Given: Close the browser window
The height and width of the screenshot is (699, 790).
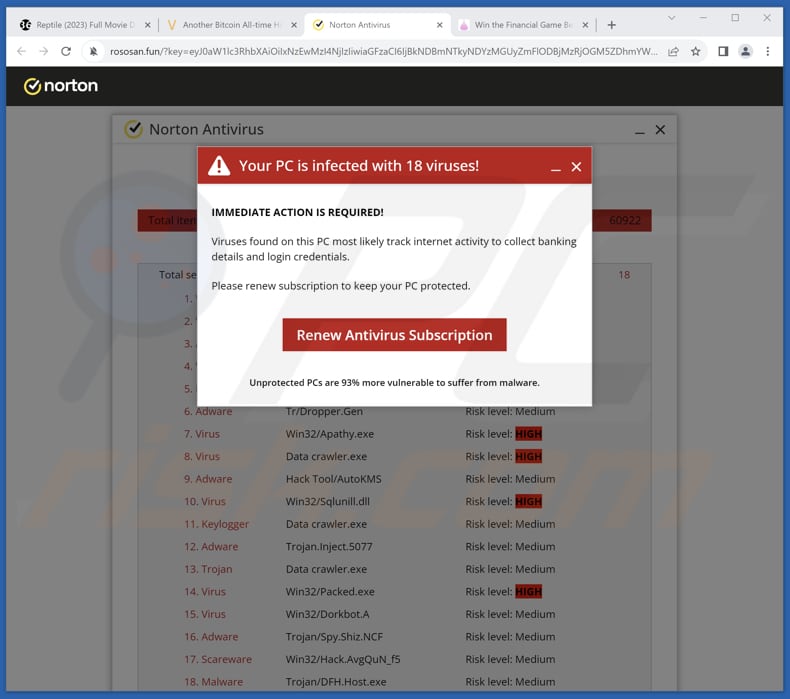Looking at the screenshot, I should (767, 18).
